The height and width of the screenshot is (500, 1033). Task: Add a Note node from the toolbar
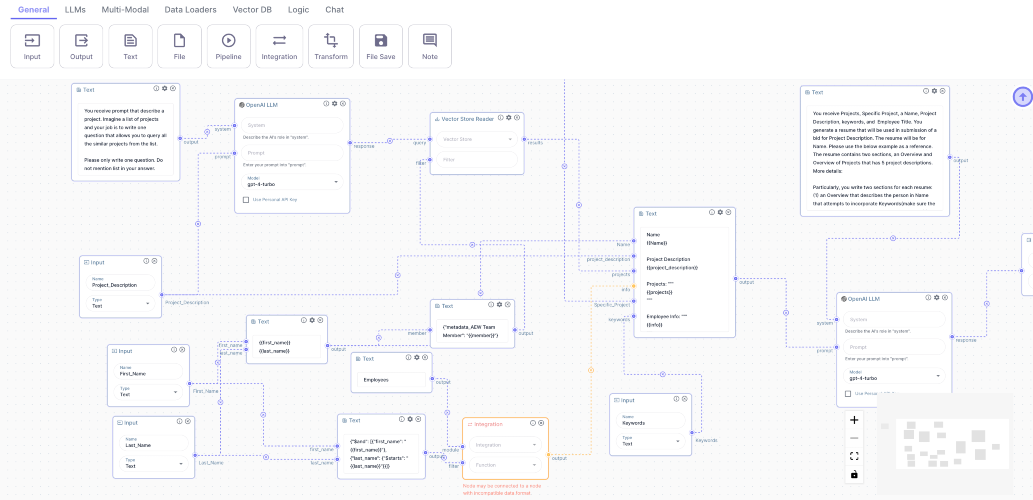[430, 46]
